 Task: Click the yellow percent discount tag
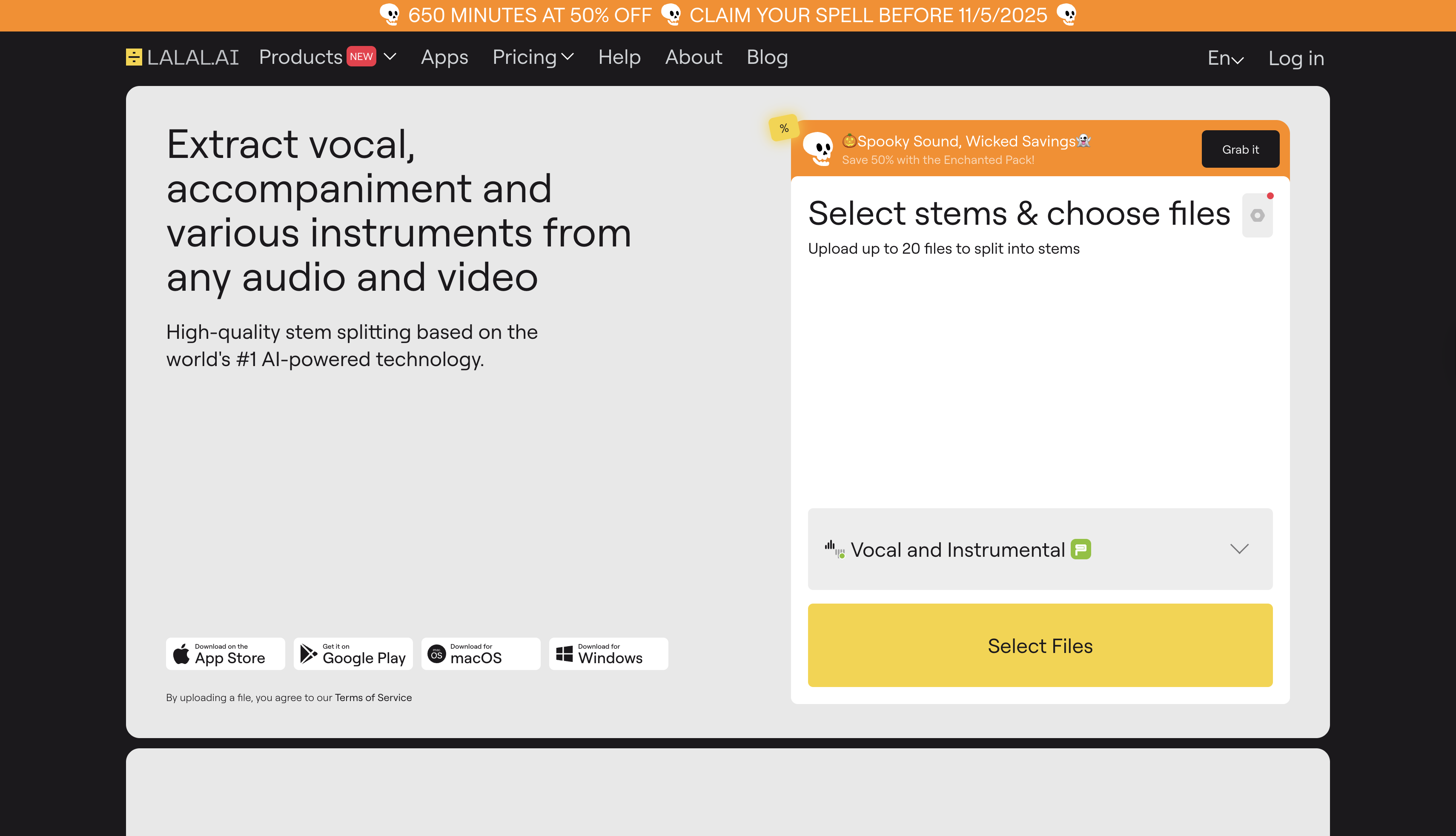[x=784, y=128]
